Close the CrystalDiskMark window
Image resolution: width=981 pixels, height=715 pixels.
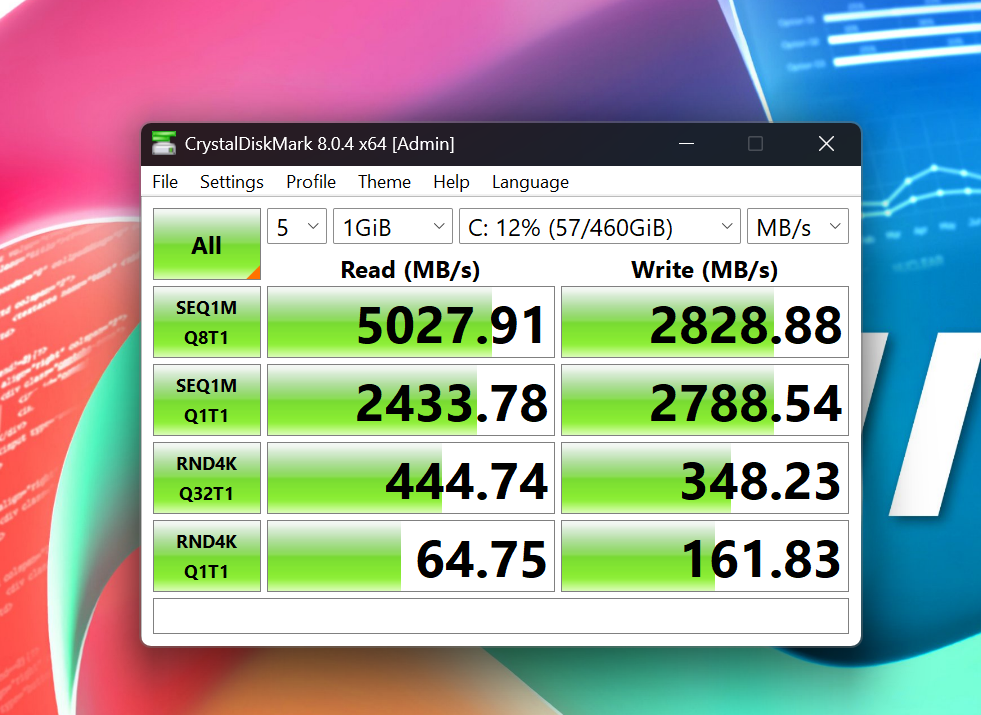click(x=826, y=144)
